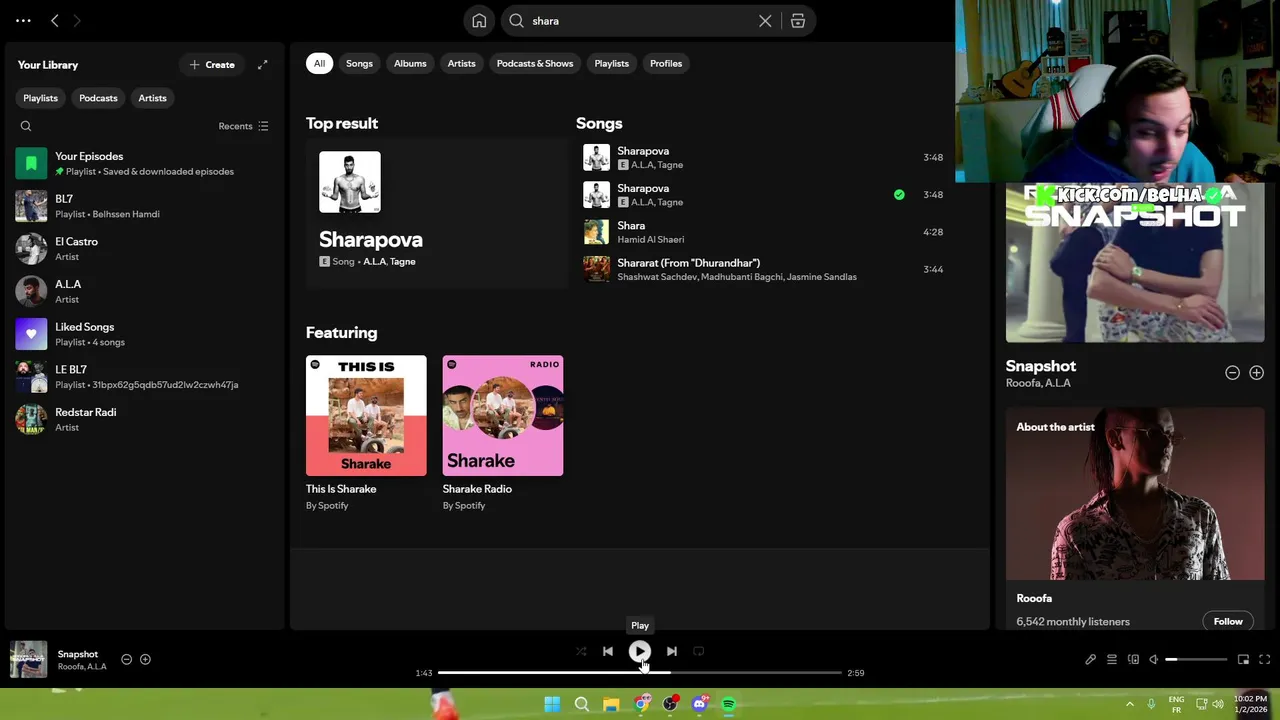
Task: Add Snapshot to Liked Songs in panel
Action: pyautogui.click(x=1256, y=373)
